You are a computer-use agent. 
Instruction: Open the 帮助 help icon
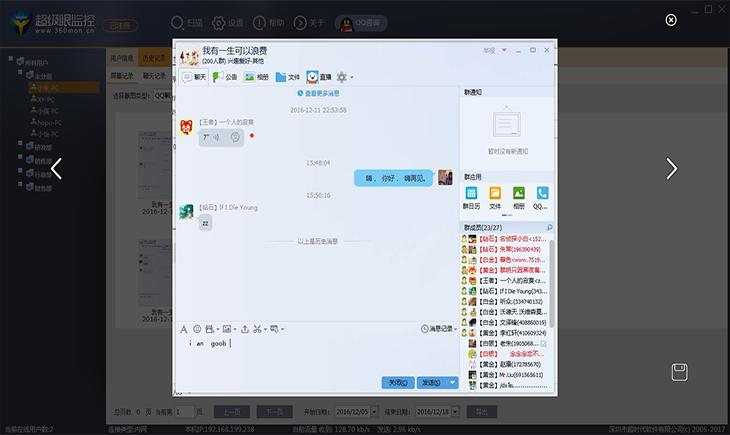pos(259,22)
